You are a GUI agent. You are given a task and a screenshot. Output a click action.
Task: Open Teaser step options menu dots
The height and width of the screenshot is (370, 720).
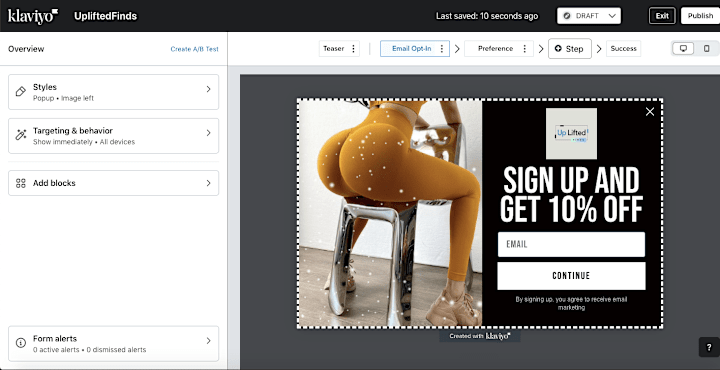coord(353,49)
